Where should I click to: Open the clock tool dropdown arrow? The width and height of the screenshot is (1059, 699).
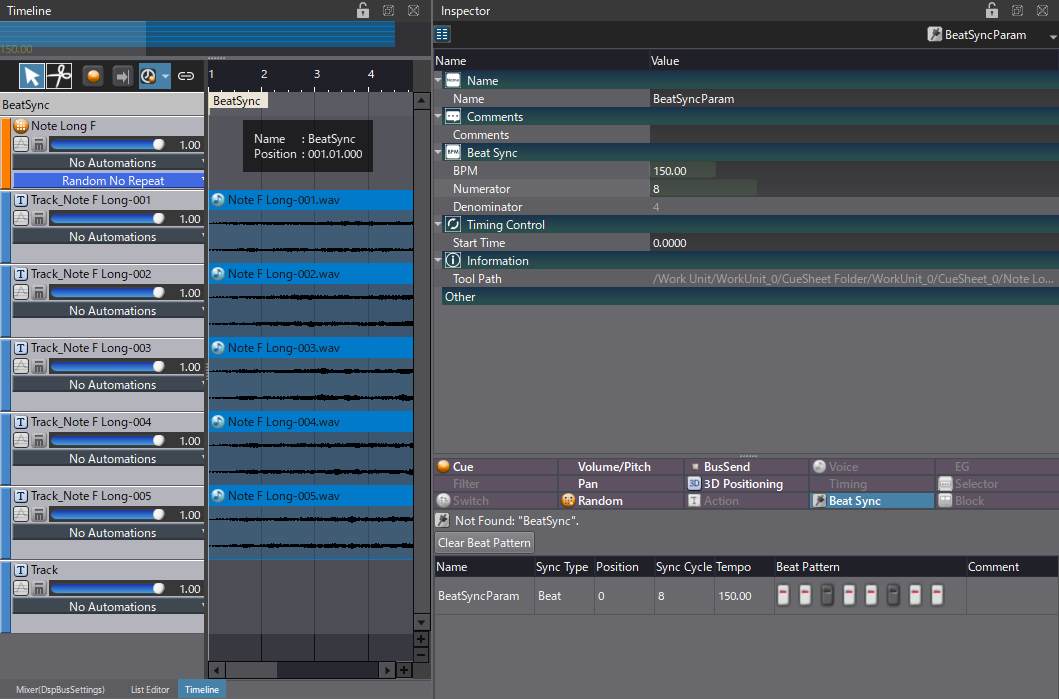[165, 76]
